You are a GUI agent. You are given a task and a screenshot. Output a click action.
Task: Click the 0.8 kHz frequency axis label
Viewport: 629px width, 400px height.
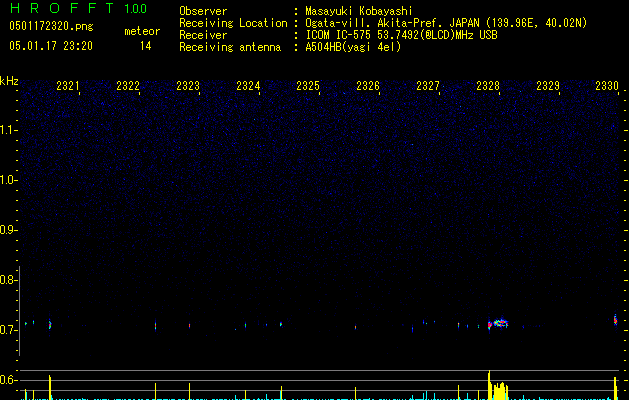8,280
